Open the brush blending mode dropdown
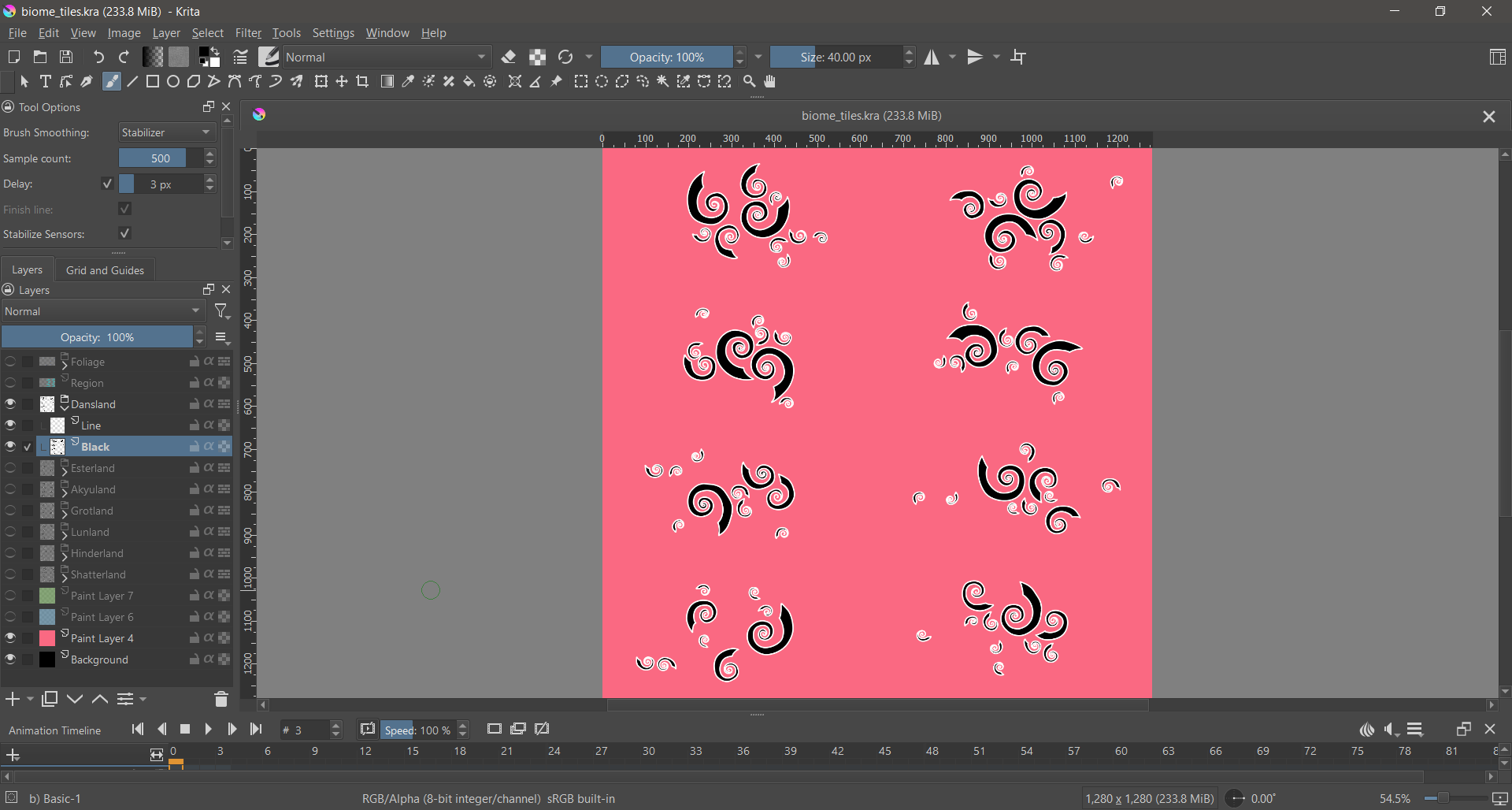Image resolution: width=1512 pixels, height=810 pixels. 387,57
